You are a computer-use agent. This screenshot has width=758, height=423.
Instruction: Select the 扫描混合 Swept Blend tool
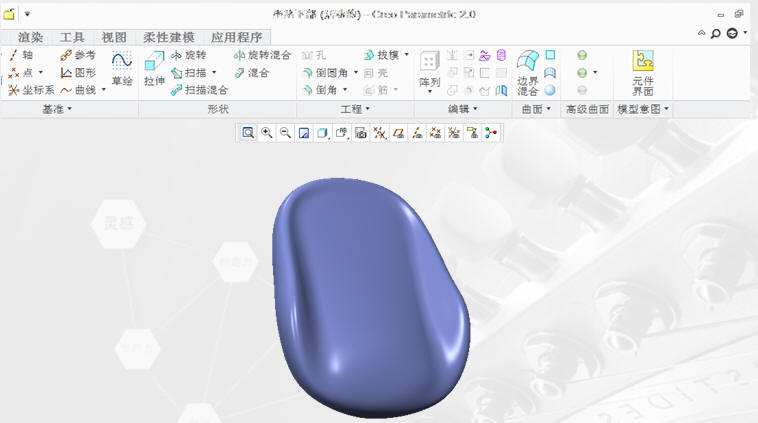click(199, 90)
